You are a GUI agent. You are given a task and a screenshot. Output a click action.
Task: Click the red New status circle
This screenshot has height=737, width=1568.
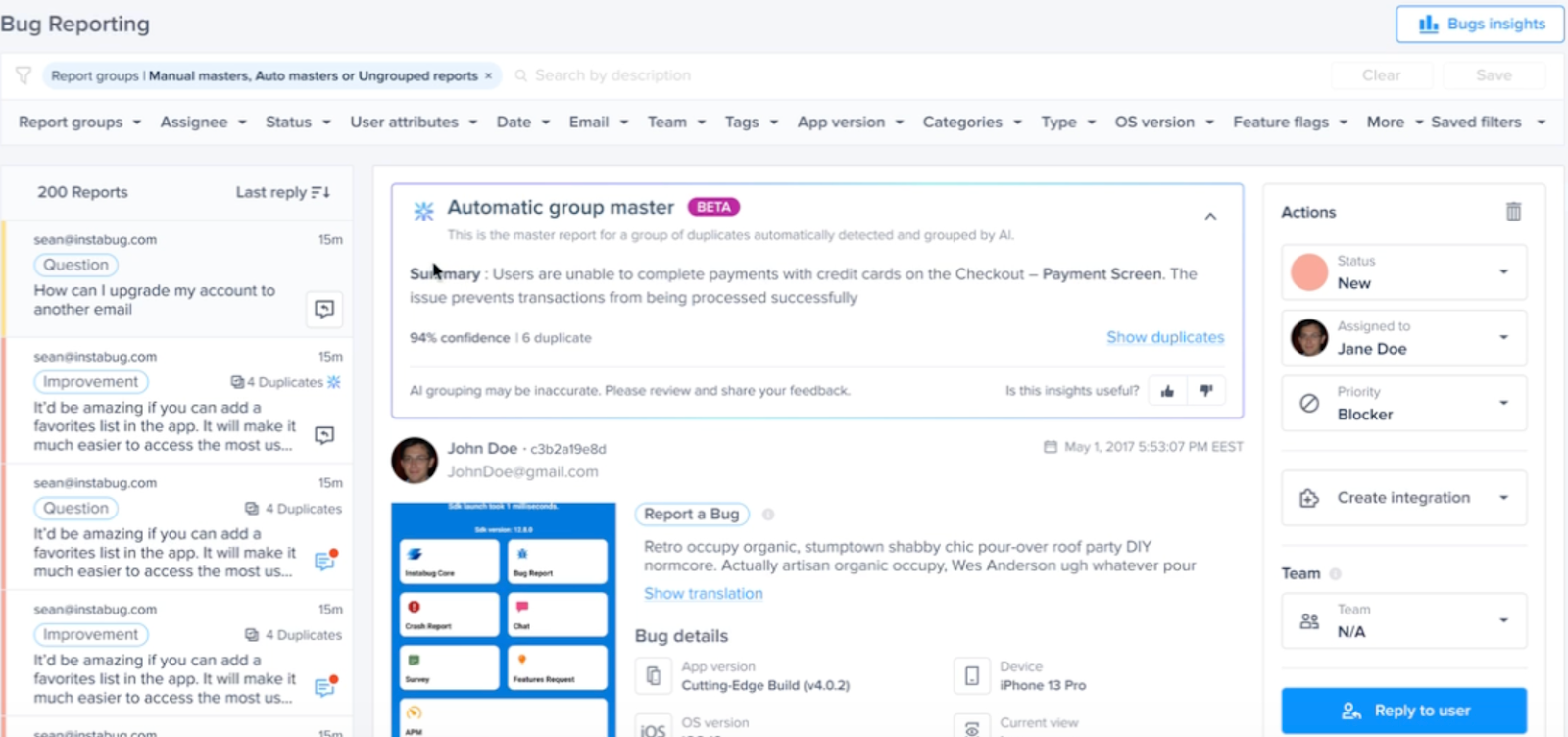(1309, 272)
